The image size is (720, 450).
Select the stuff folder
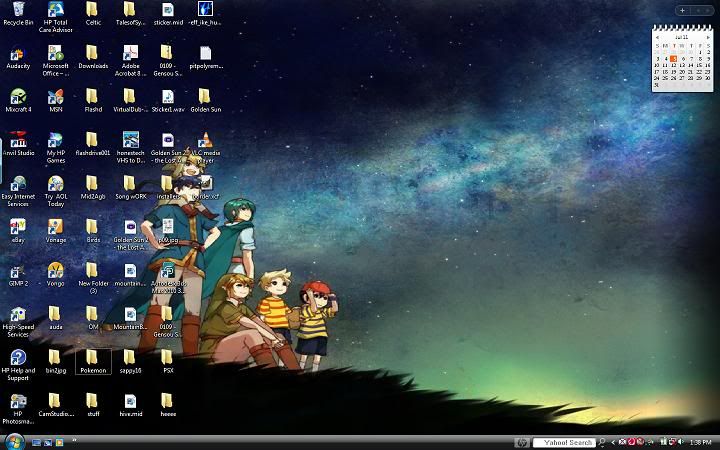(x=93, y=405)
